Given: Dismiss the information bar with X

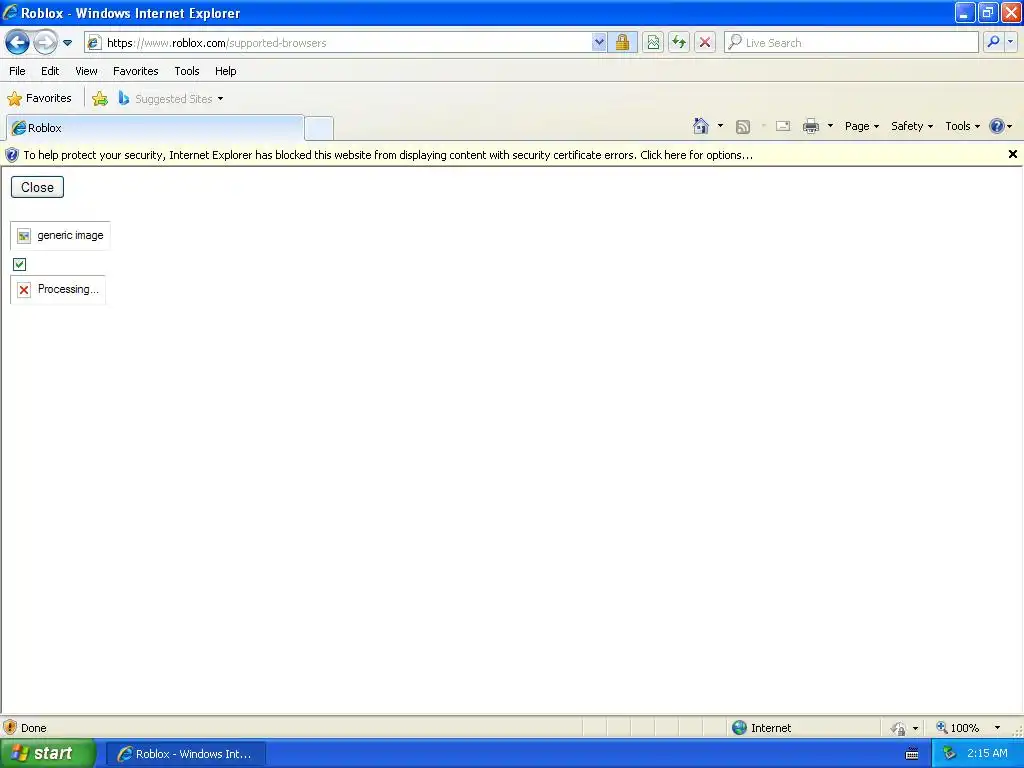Looking at the screenshot, I should tap(1012, 155).
